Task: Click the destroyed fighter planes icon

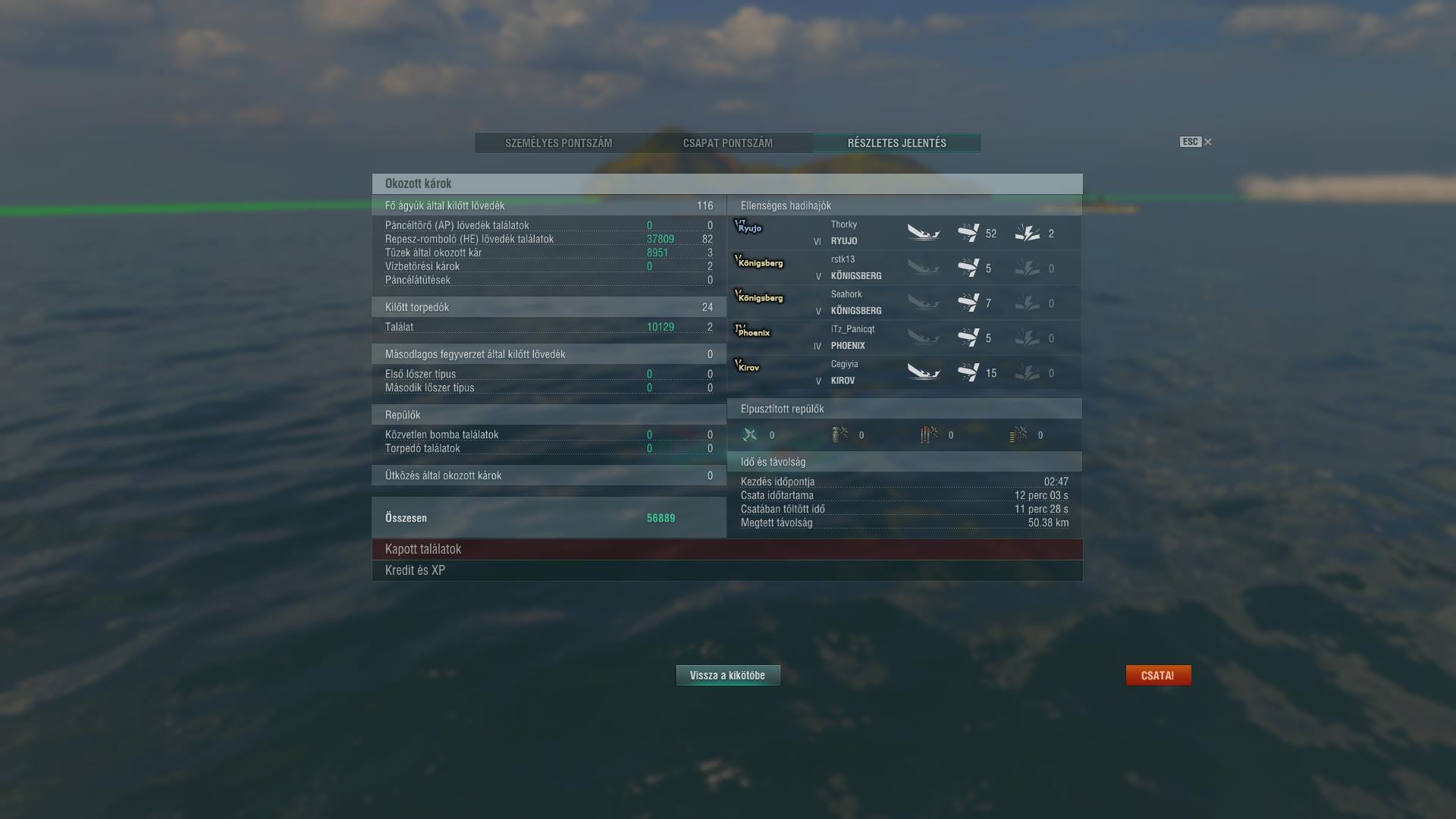Action: tap(750, 435)
